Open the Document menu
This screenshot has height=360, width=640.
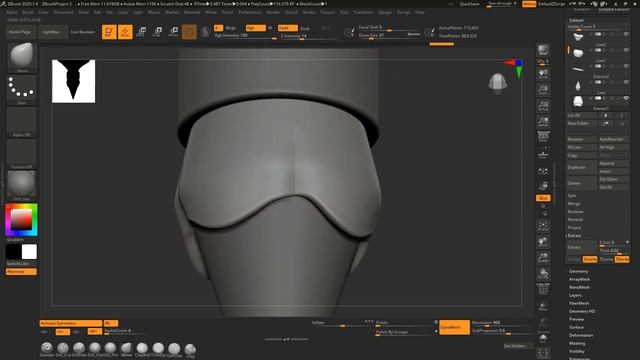click(x=64, y=12)
